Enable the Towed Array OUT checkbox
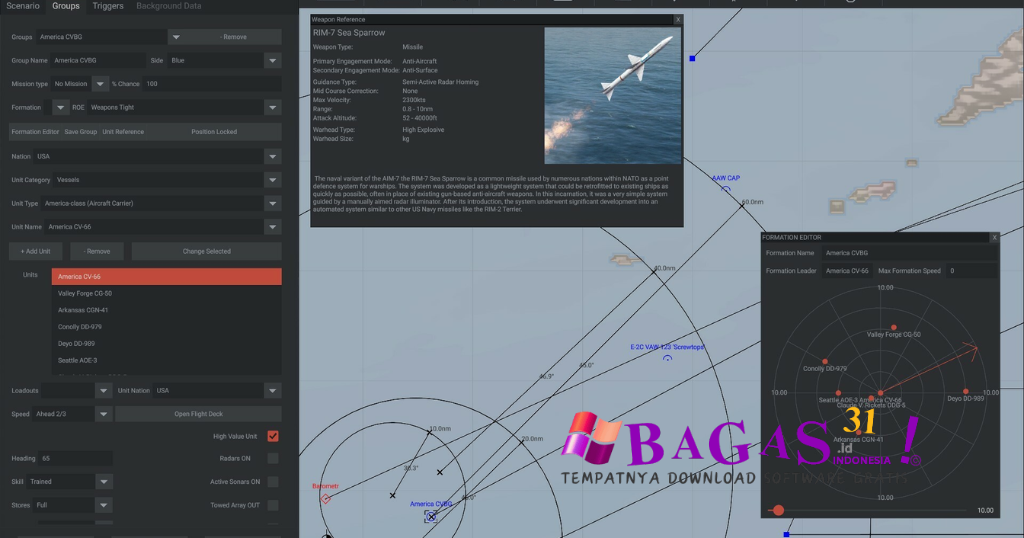The image size is (1024, 538). (x=273, y=505)
